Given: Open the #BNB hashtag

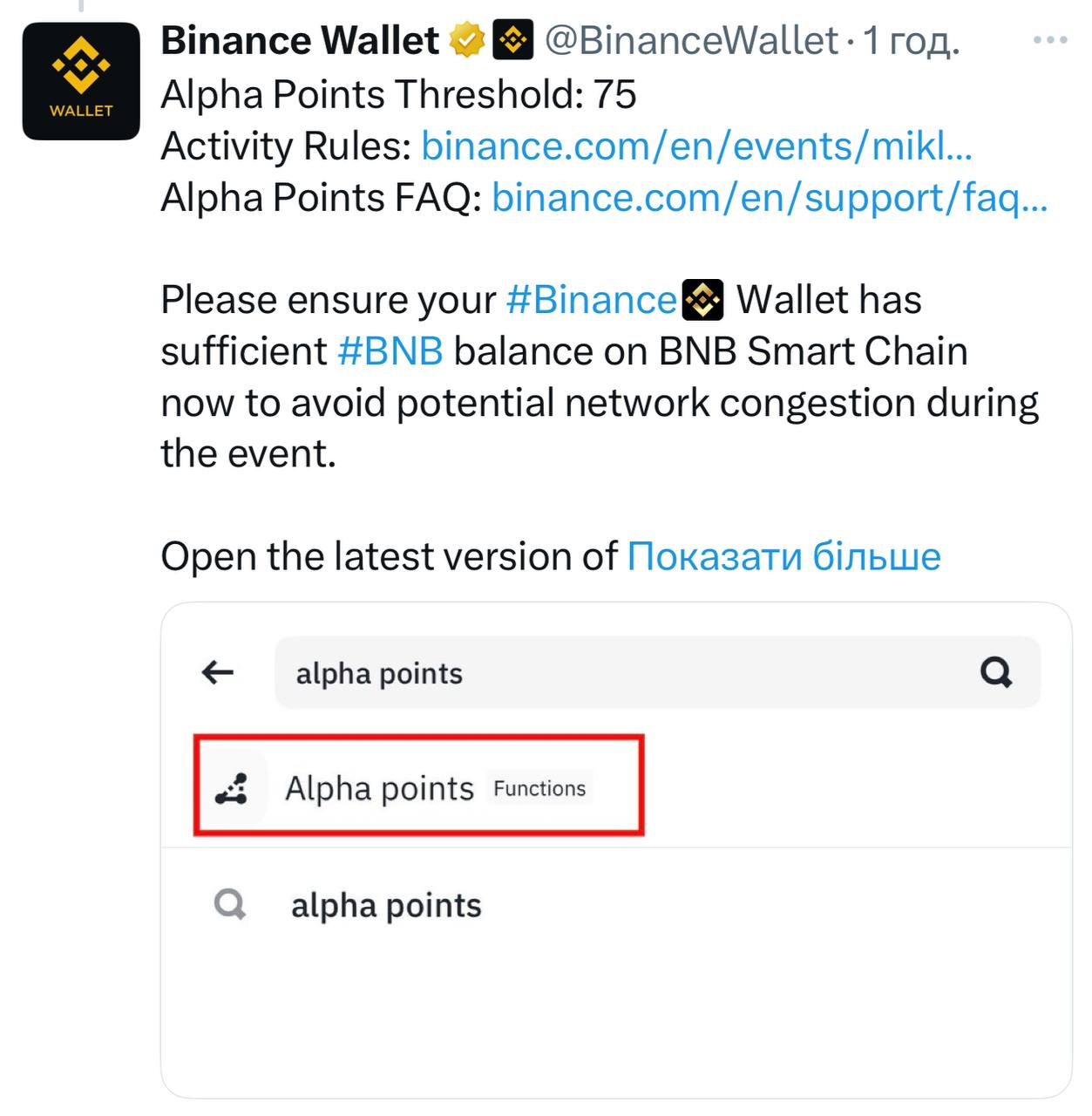Looking at the screenshot, I should point(390,351).
